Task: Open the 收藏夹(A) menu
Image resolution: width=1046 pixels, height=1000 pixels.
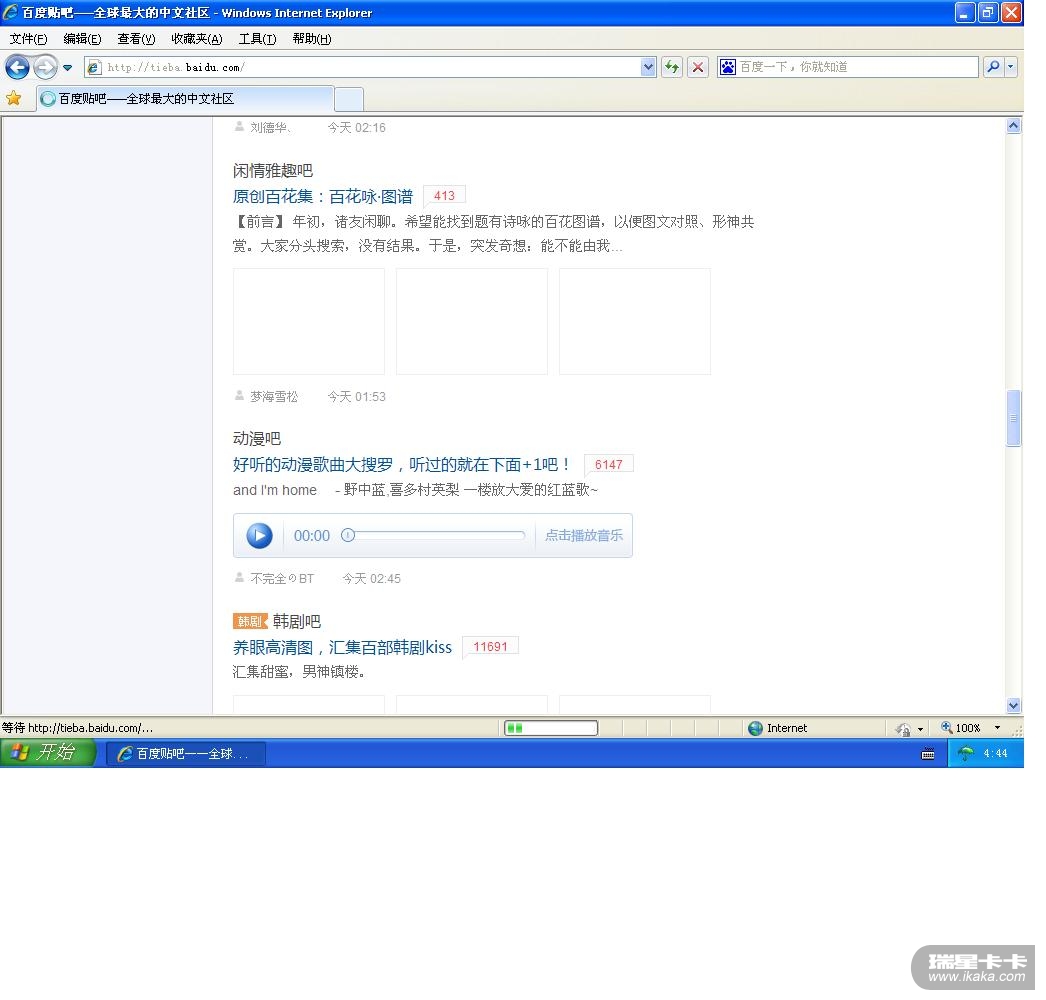Action: [x=197, y=39]
